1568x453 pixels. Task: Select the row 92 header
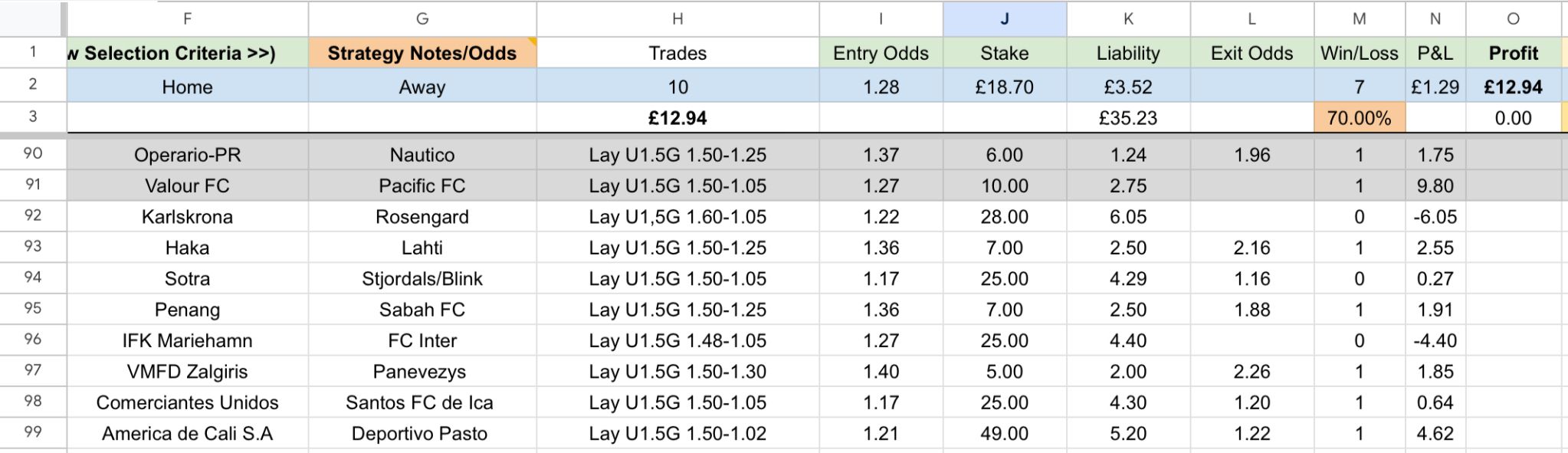click(x=32, y=216)
